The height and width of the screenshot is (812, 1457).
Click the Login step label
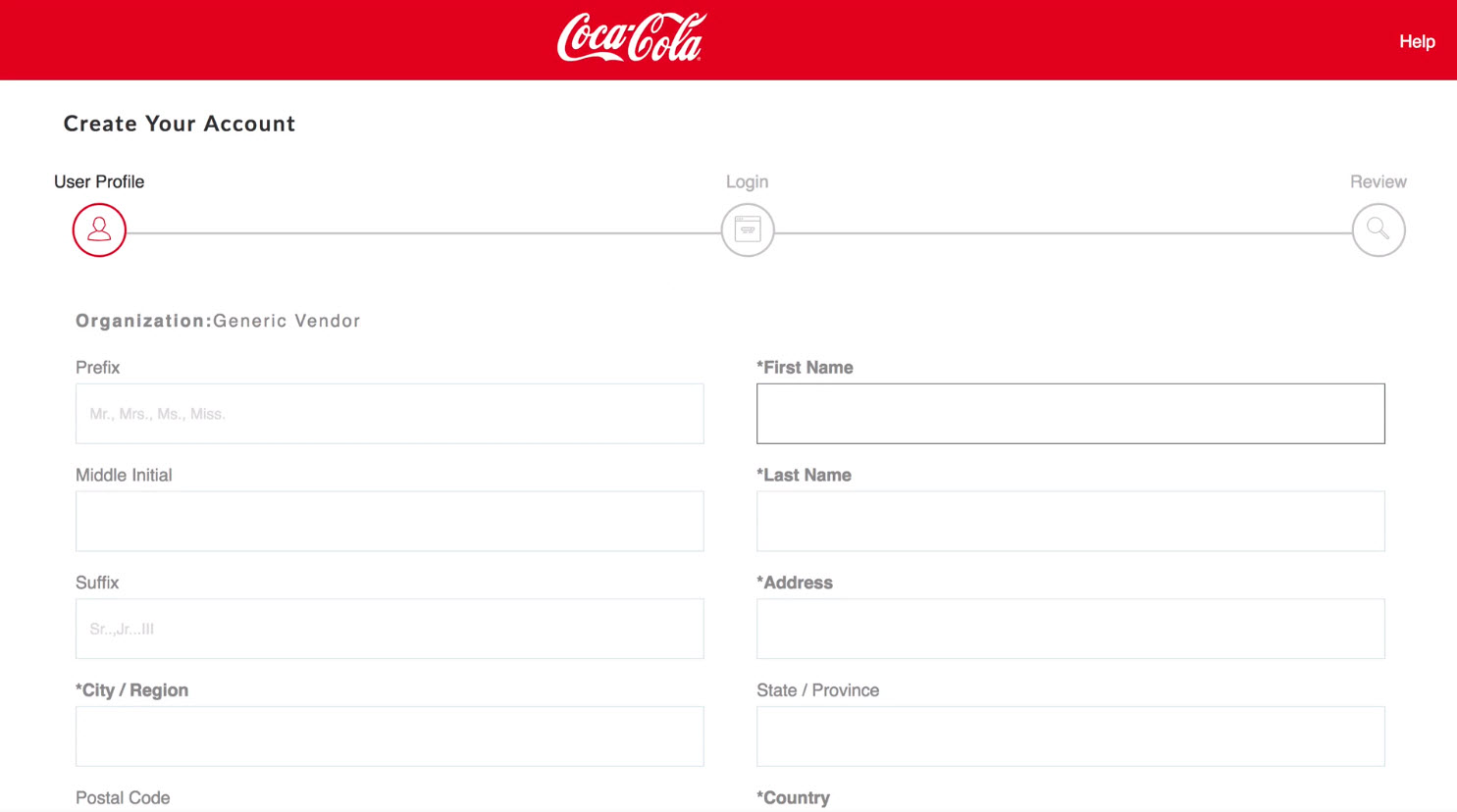(747, 181)
